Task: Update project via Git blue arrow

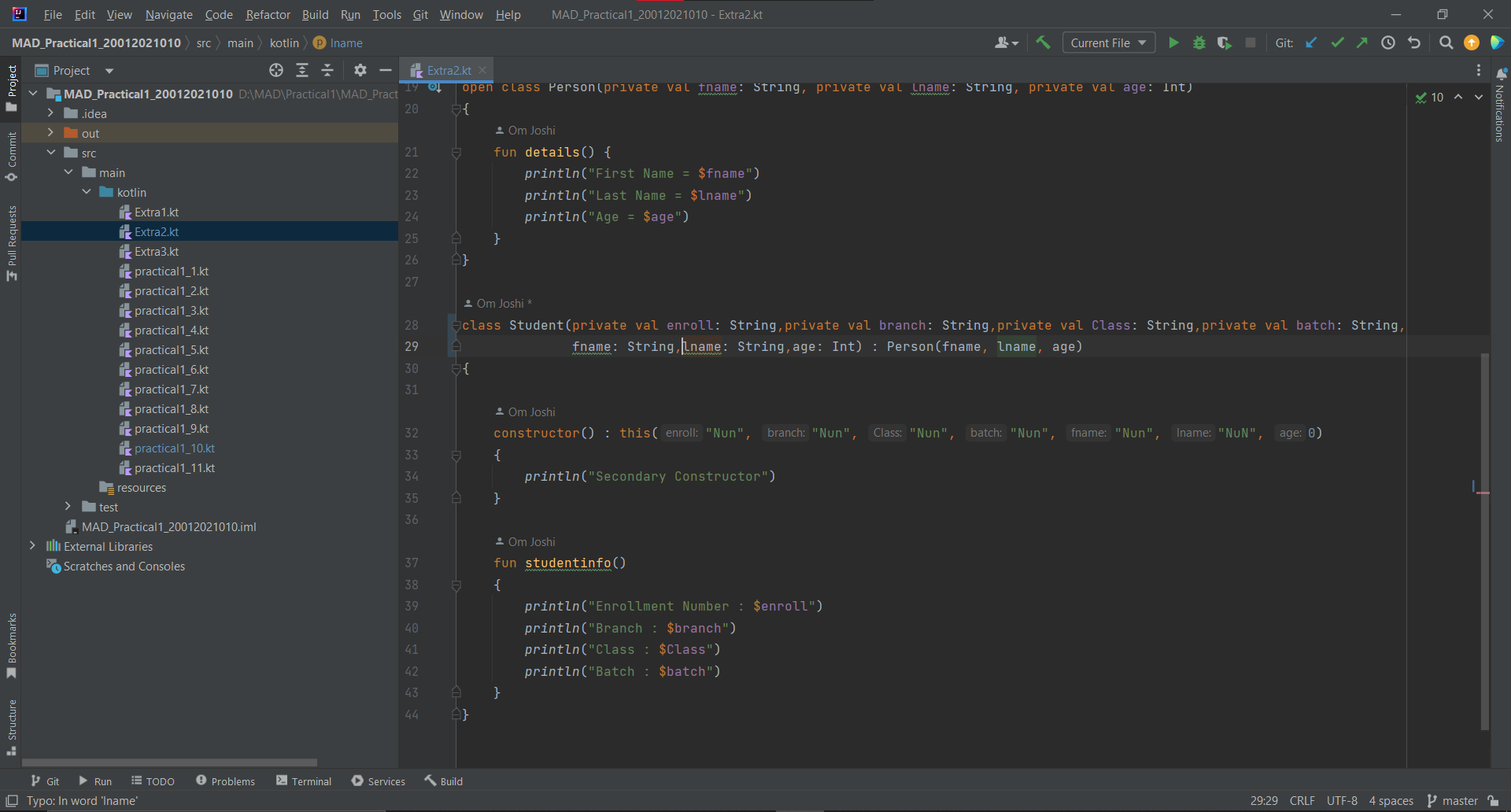Action: [x=1311, y=43]
